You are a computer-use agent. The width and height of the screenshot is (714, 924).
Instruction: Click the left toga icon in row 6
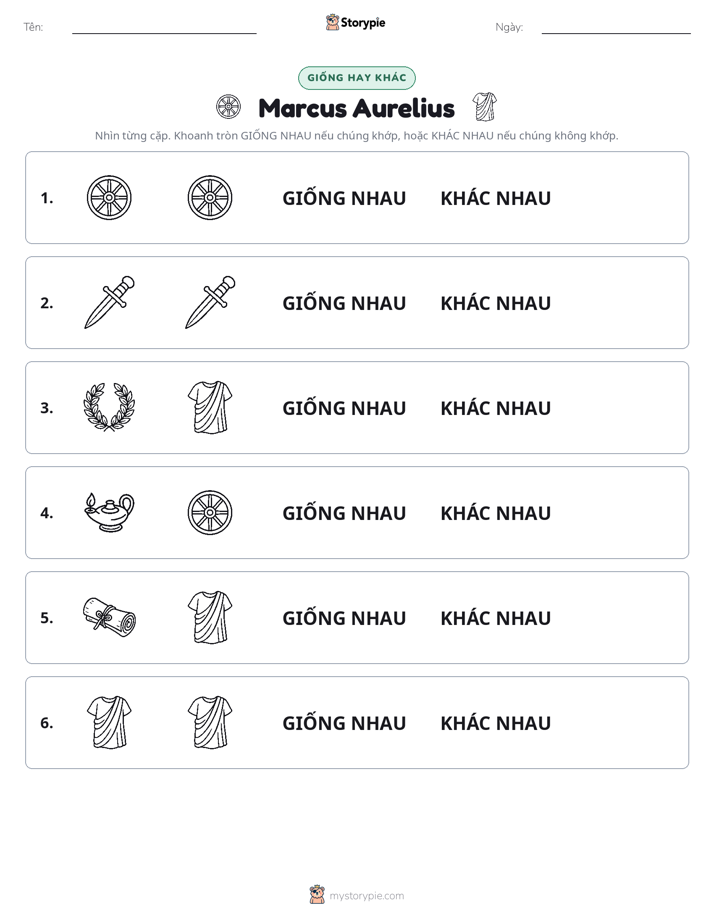point(109,722)
